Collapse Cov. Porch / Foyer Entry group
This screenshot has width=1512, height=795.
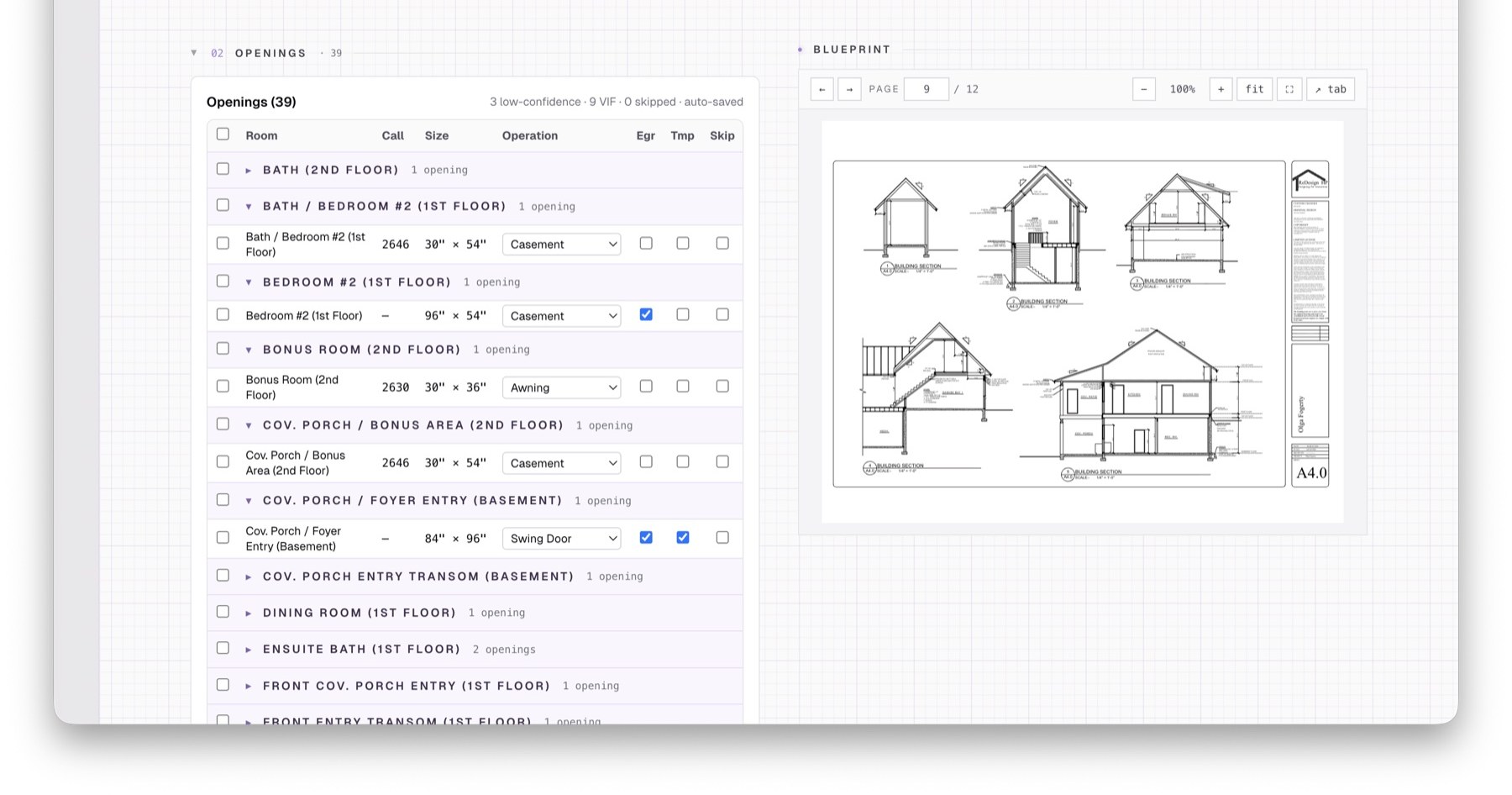pos(249,501)
